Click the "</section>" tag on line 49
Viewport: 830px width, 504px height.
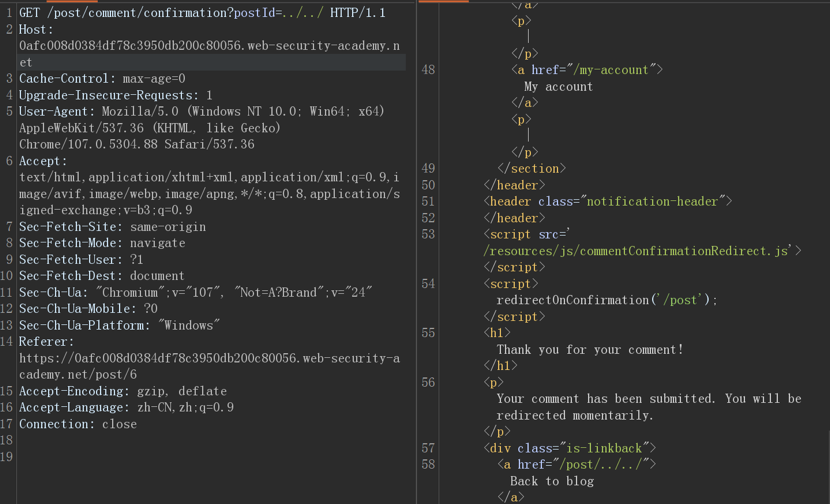coord(531,168)
